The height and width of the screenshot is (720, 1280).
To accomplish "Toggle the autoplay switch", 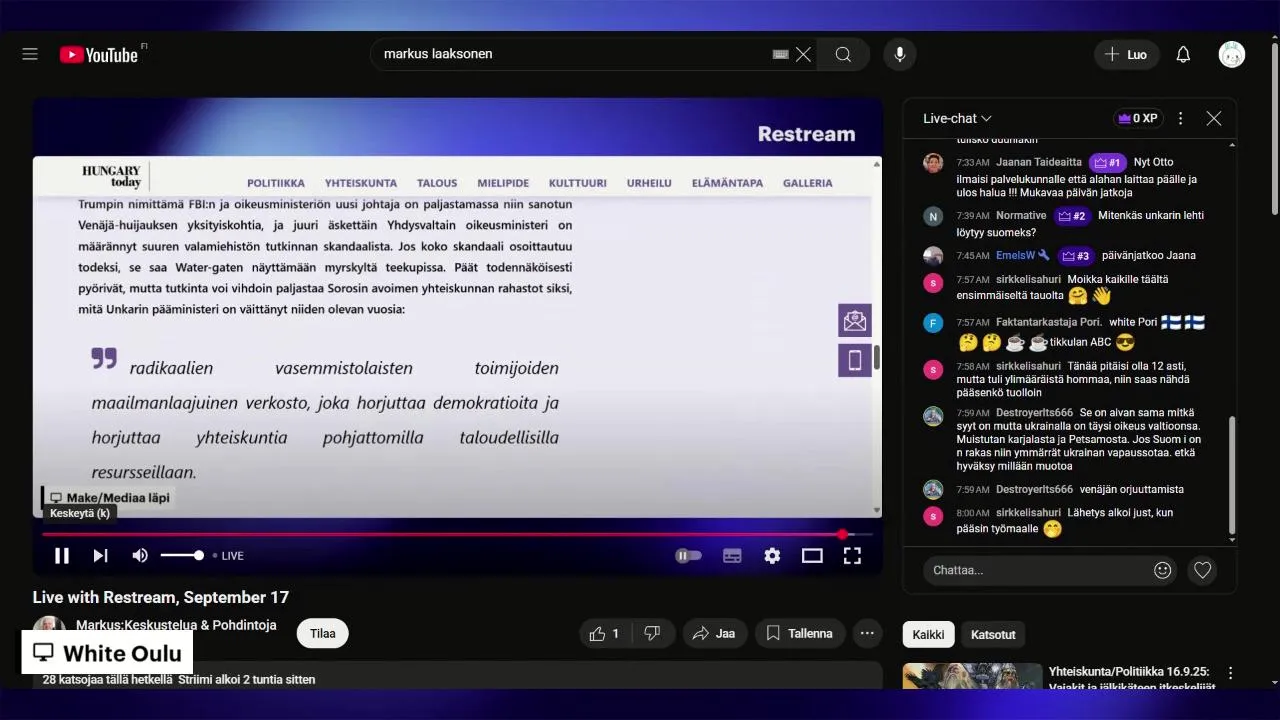I will [x=688, y=555].
